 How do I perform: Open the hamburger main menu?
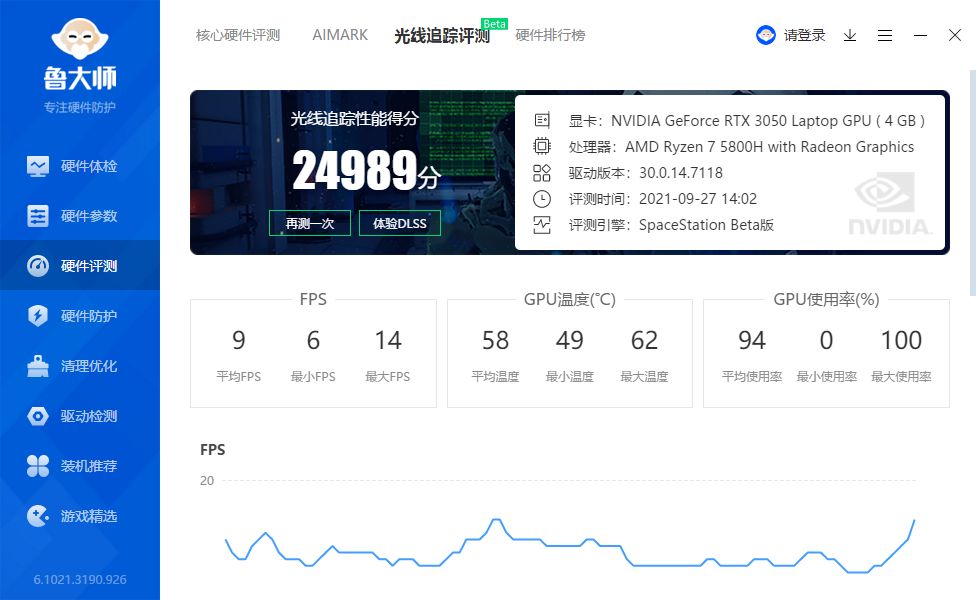(x=885, y=35)
